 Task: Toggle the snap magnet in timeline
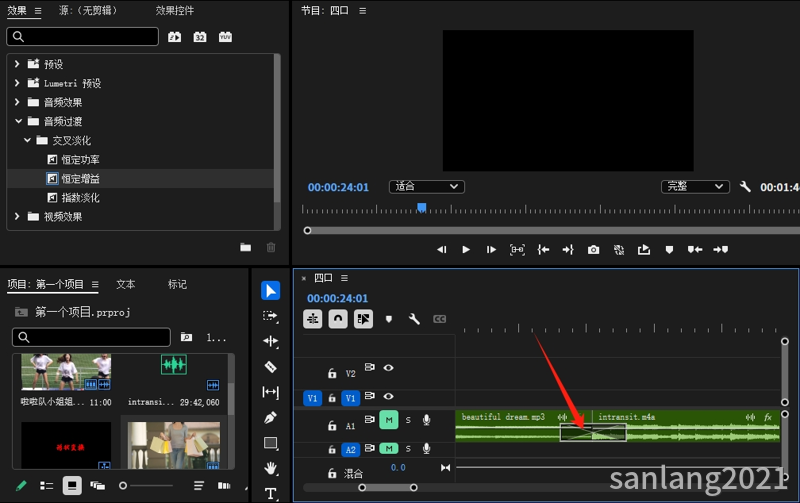click(x=338, y=320)
